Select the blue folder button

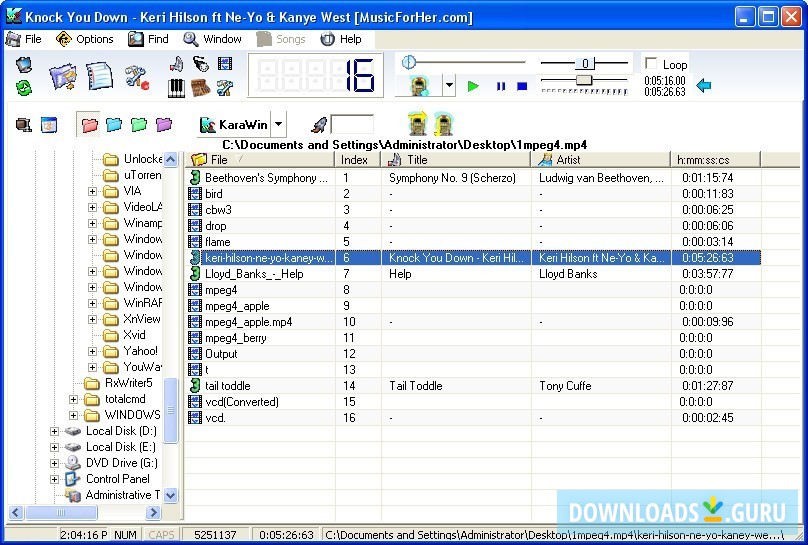[x=114, y=125]
